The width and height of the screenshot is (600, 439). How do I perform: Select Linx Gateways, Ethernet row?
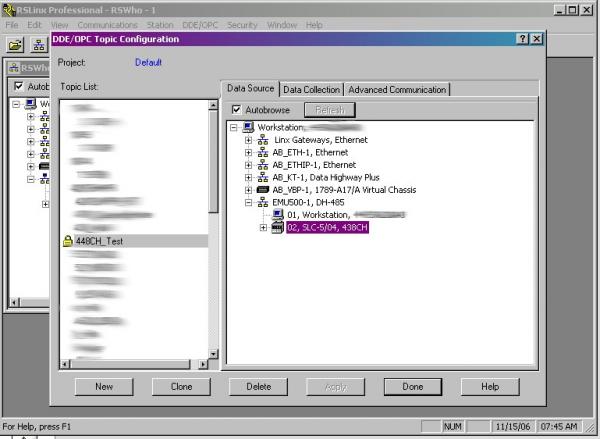[x=321, y=140]
